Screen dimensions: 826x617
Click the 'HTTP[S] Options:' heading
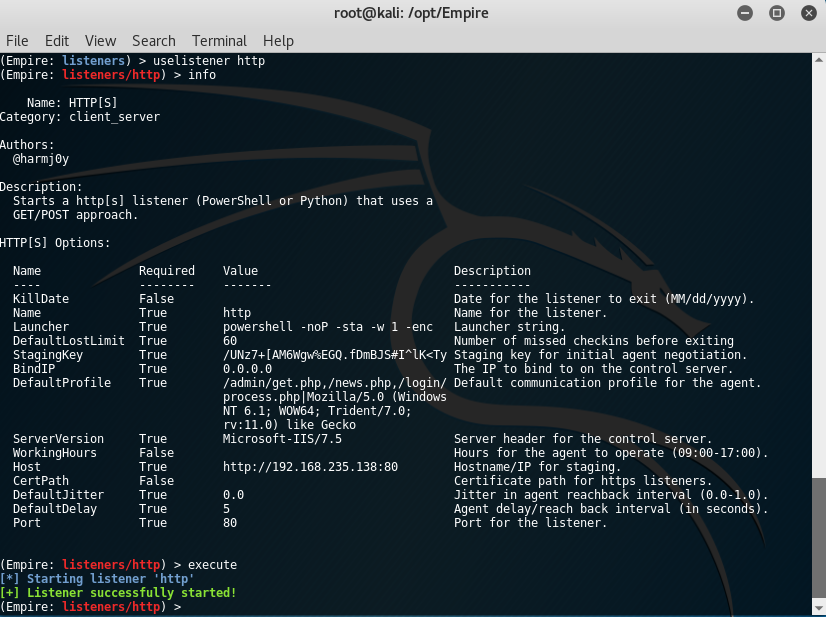(x=55, y=243)
